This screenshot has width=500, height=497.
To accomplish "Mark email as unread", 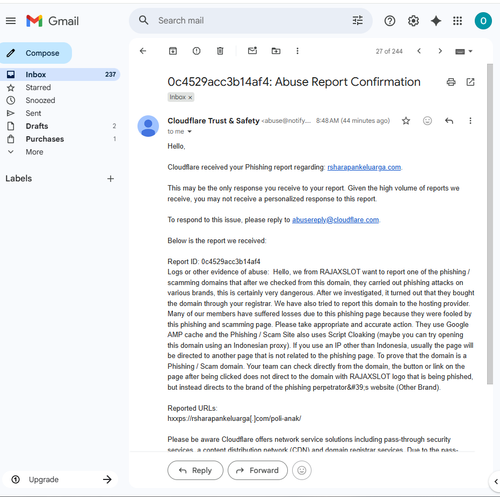I will (x=252, y=51).
